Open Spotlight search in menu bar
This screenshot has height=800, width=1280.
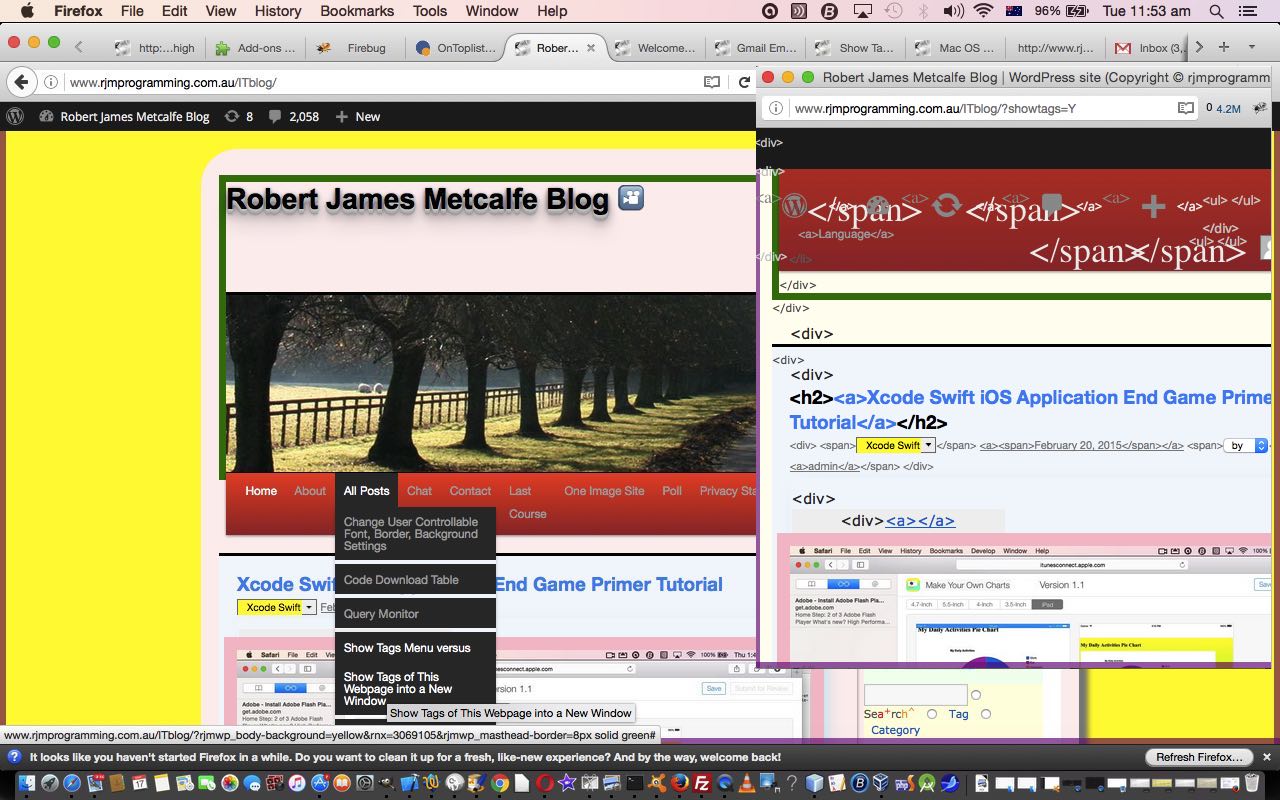click(1216, 11)
